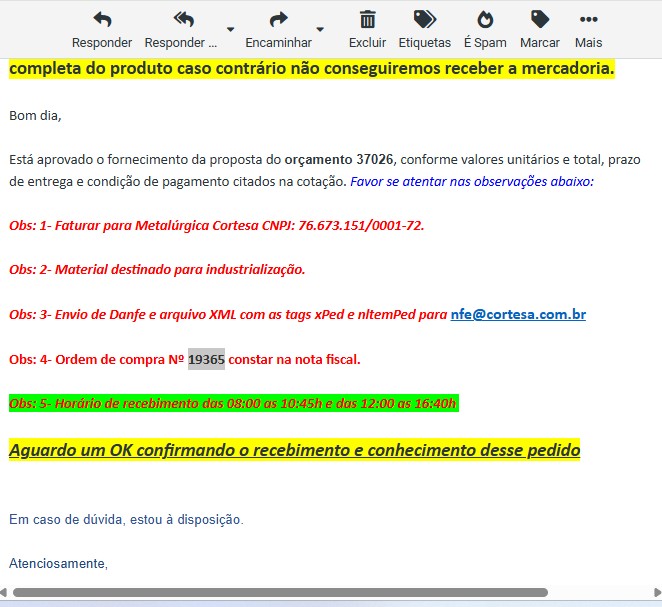This screenshot has height=607, width=662.
Task: Click the Obs: 1 Faturar para Metalúrgica line
Action: [216, 225]
